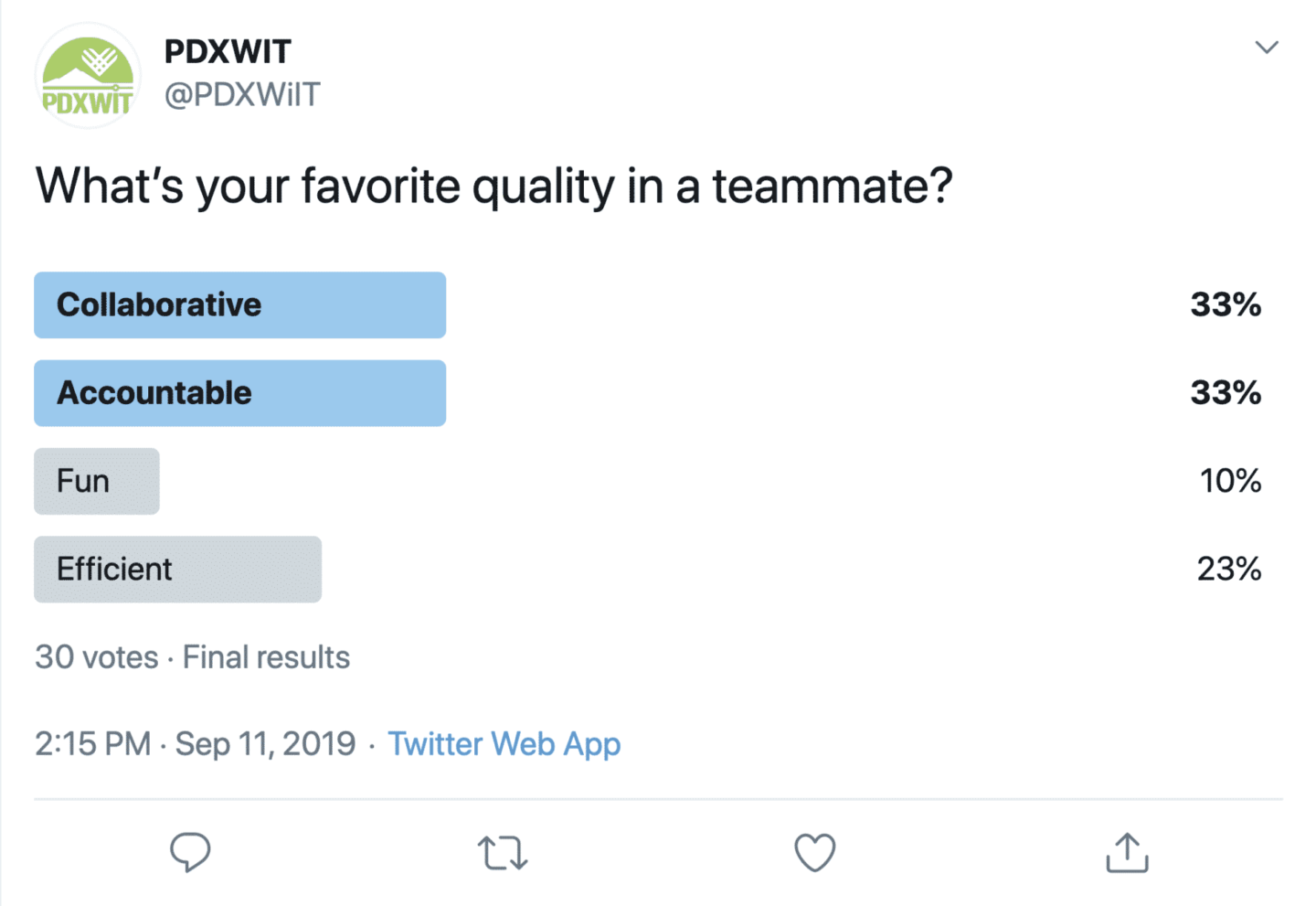Viewport: 1316px width, 906px height.
Task: Click the Fun poll option bar
Action: pyautogui.click(x=97, y=481)
